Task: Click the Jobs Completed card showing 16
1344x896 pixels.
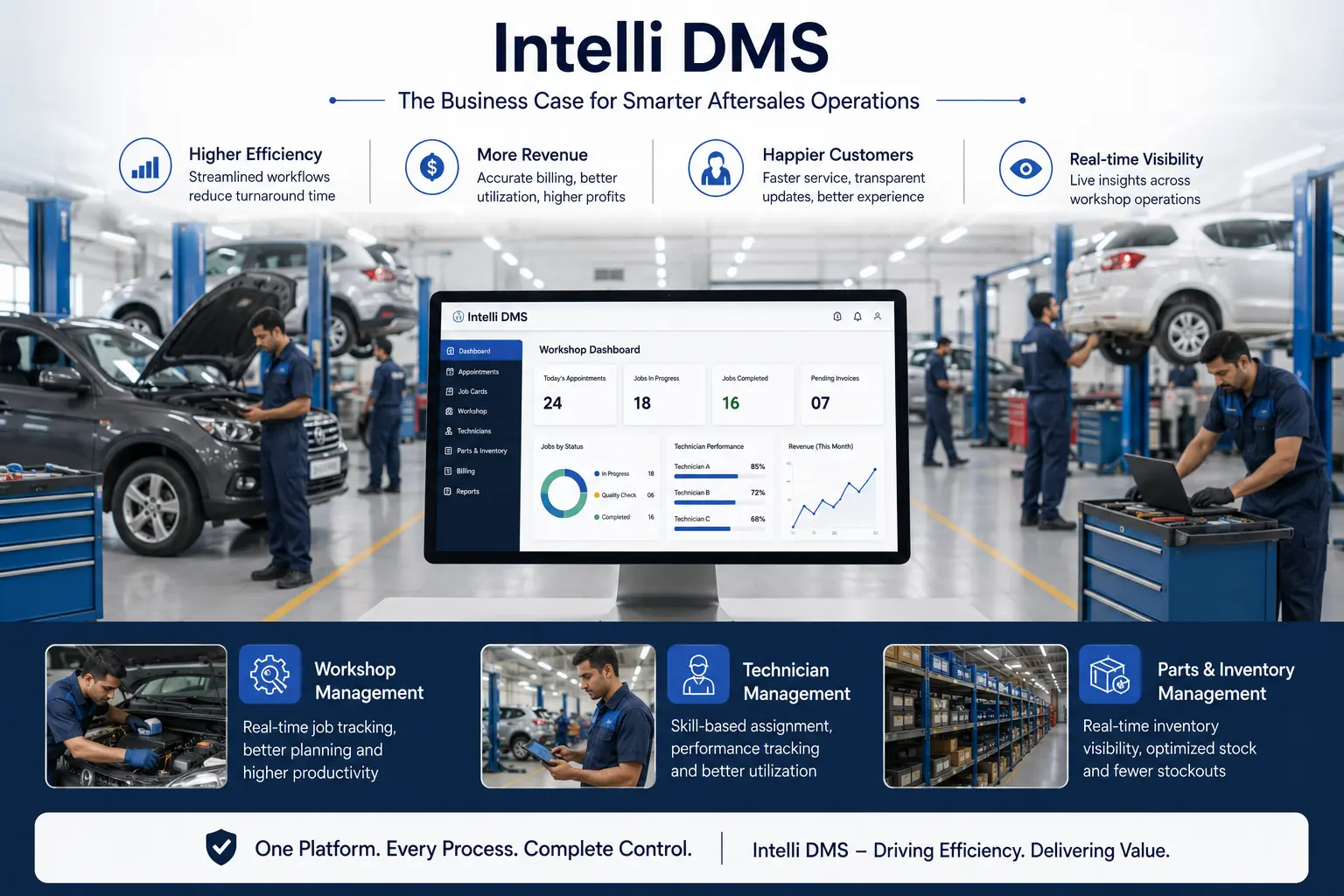Action: pyautogui.click(x=752, y=395)
